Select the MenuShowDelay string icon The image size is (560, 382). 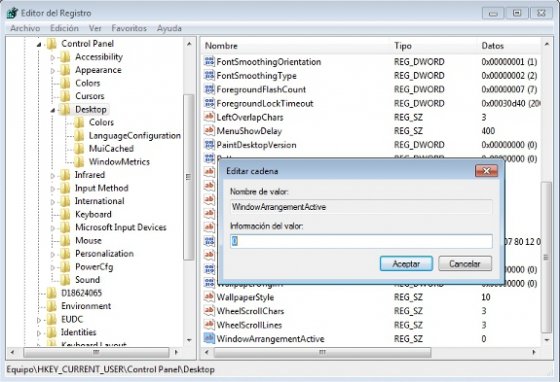click(x=209, y=130)
